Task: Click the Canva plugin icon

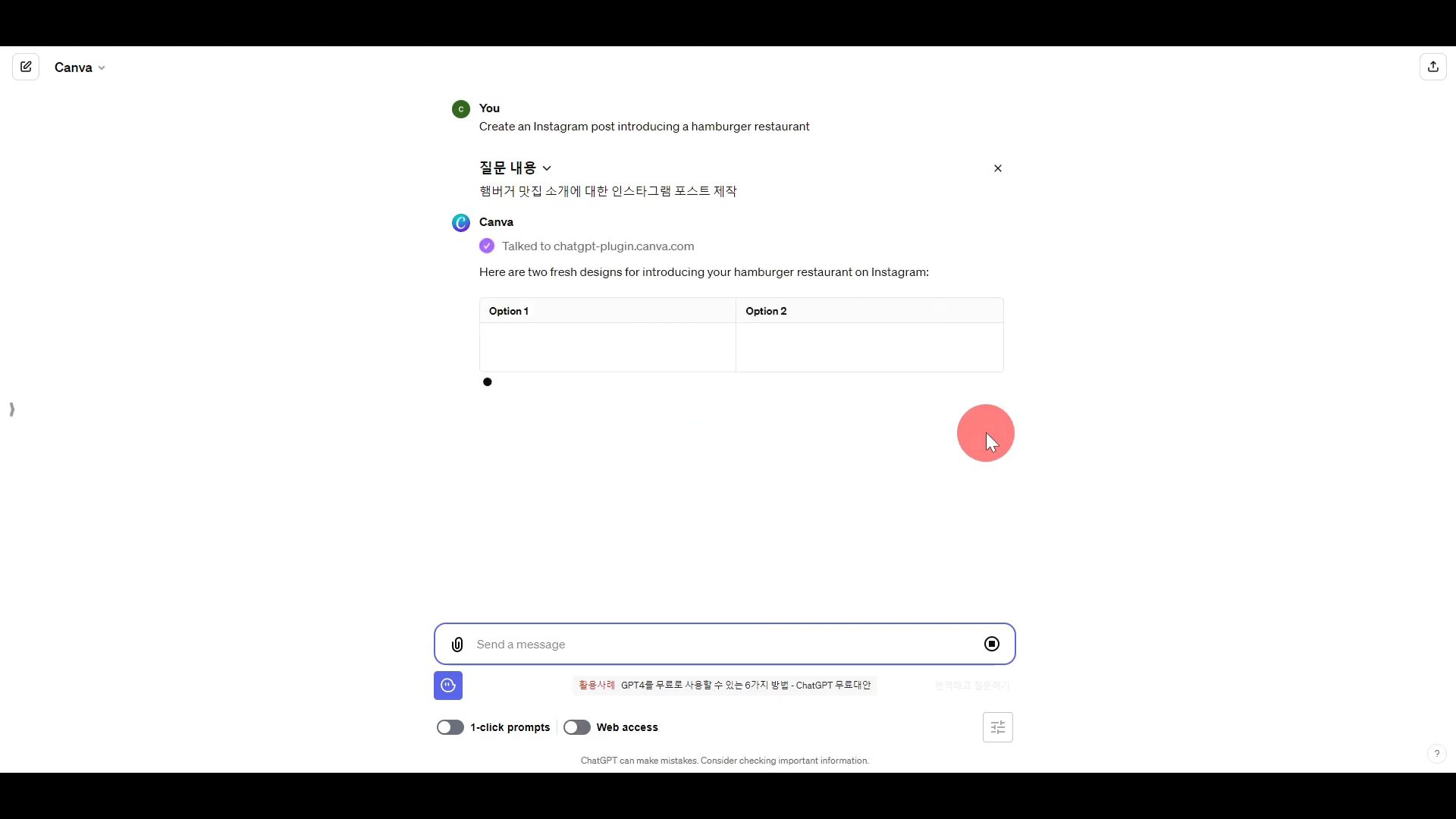Action: point(461,222)
